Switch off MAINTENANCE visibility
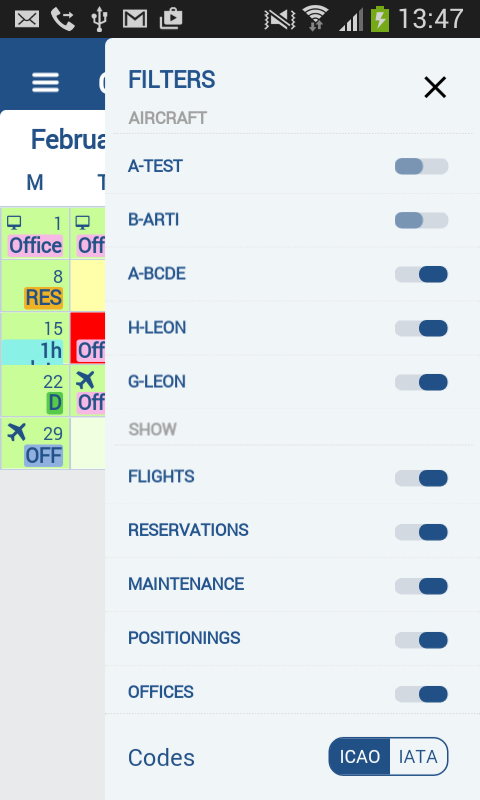This screenshot has width=480, height=800. 421,586
